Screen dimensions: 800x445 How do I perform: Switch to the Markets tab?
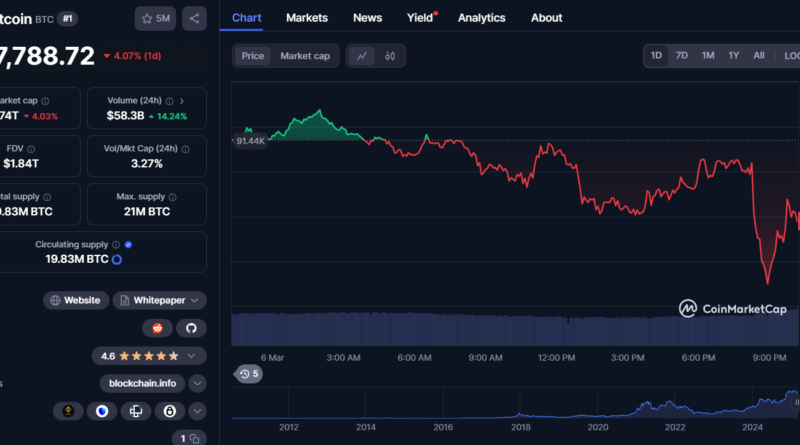[306, 18]
